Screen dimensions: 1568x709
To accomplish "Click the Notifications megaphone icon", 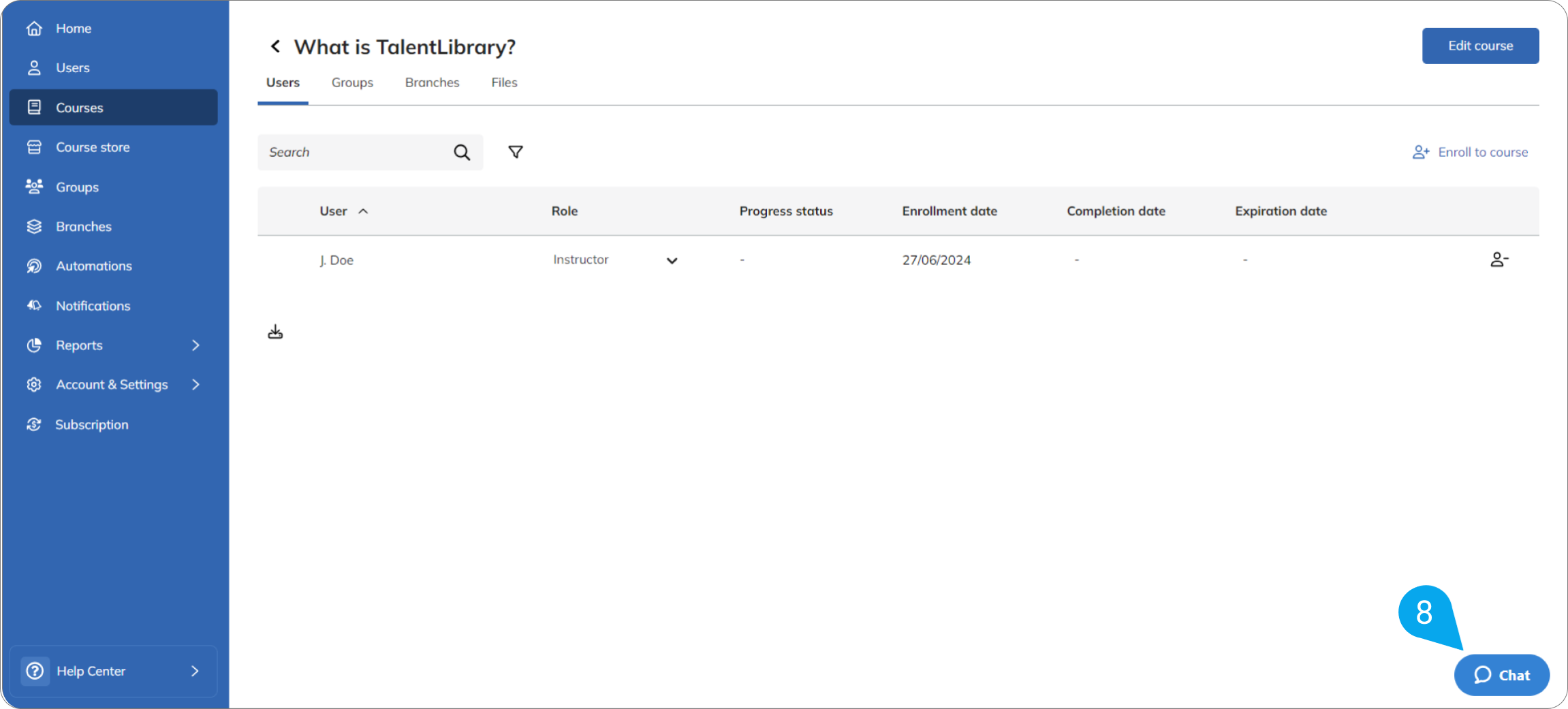I will tap(34, 306).
